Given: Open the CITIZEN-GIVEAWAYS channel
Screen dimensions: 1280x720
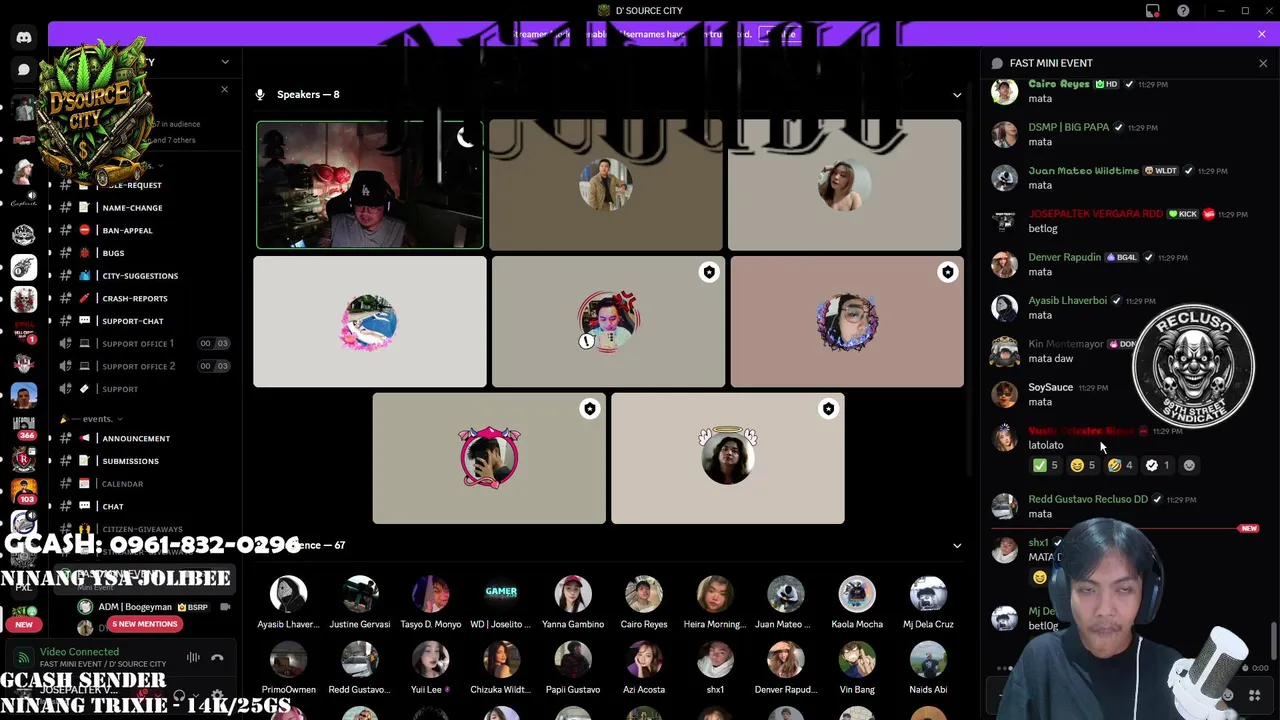Looking at the screenshot, I should pyautogui.click(x=142, y=529).
